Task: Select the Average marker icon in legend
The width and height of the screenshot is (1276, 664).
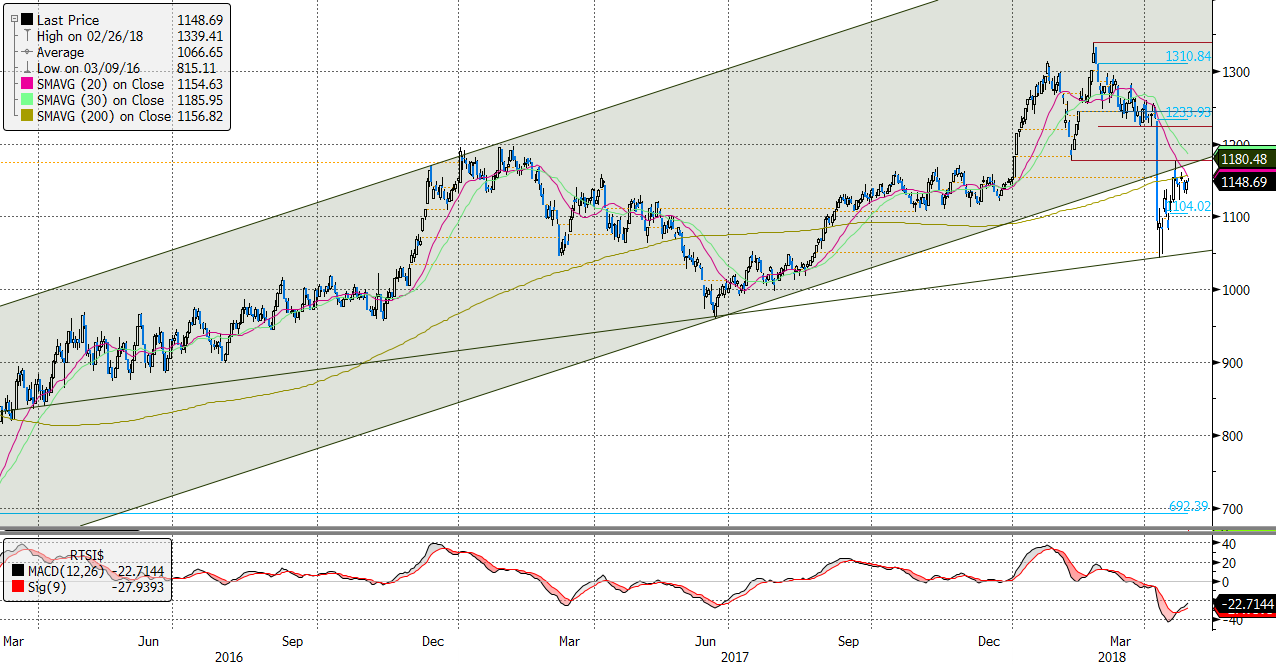Action: (26, 52)
